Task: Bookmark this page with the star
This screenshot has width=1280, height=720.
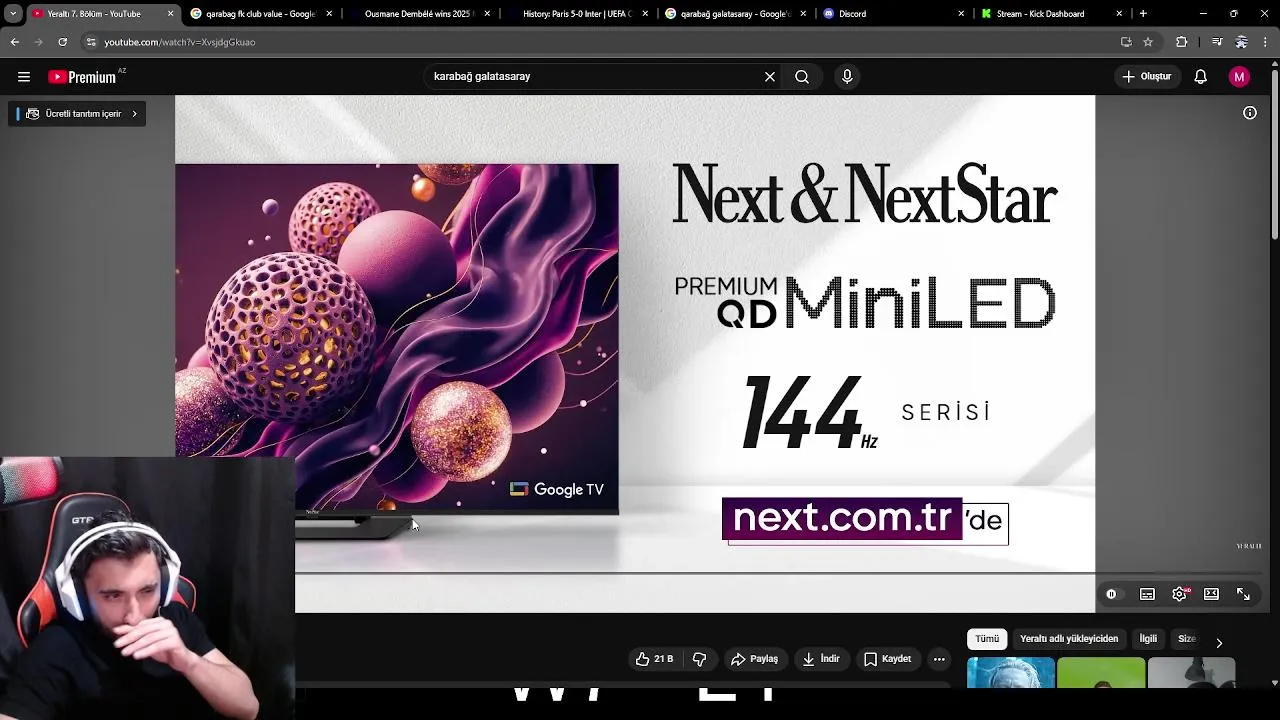Action: [1148, 42]
